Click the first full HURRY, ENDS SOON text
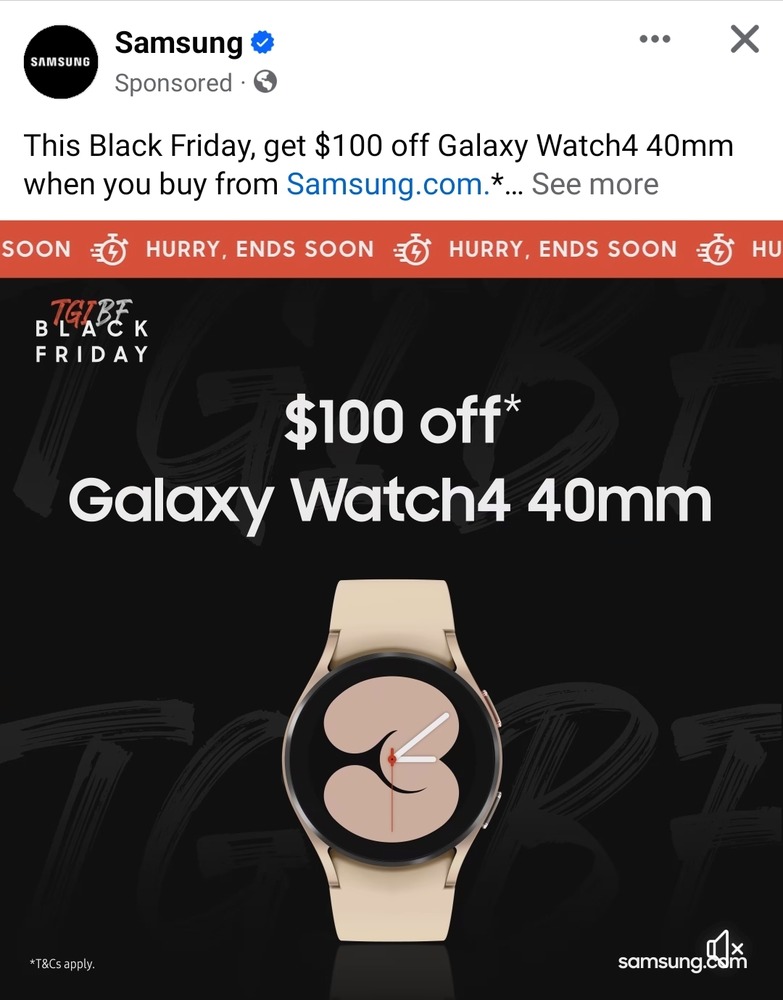783x1000 pixels. point(260,249)
